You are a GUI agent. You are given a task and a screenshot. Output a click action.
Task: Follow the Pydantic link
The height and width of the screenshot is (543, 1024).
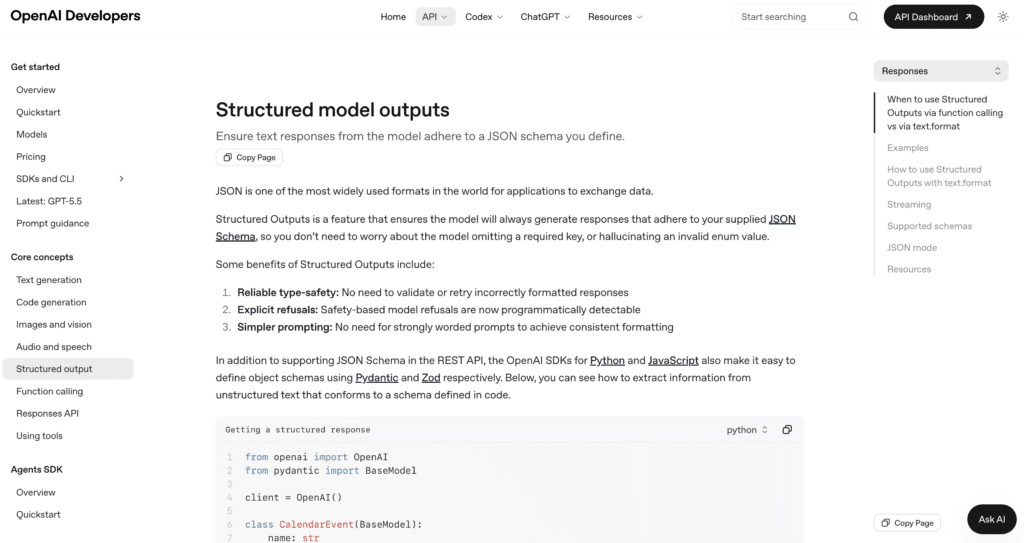coord(377,378)
